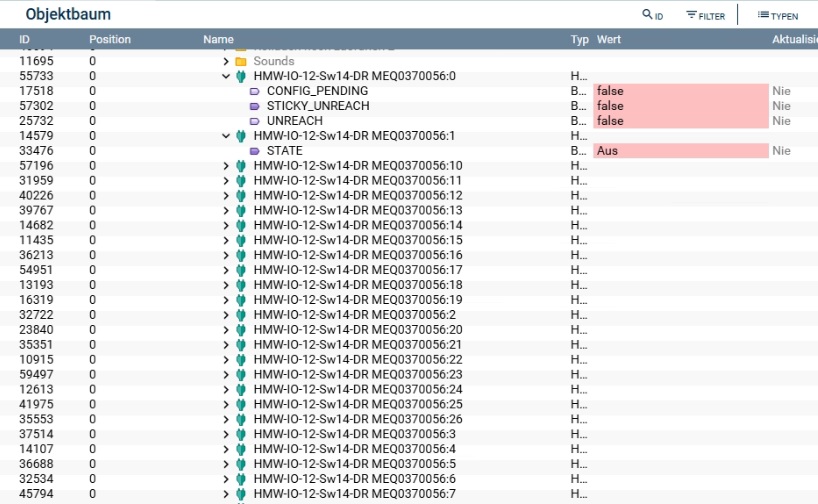The height and width of the screenshot is (504, 818).
Task: Collapse the HMW-IO-12-Sw14-DR MEQ0370056:0 node
Action: pyautogui.click(x=226, y=76)
